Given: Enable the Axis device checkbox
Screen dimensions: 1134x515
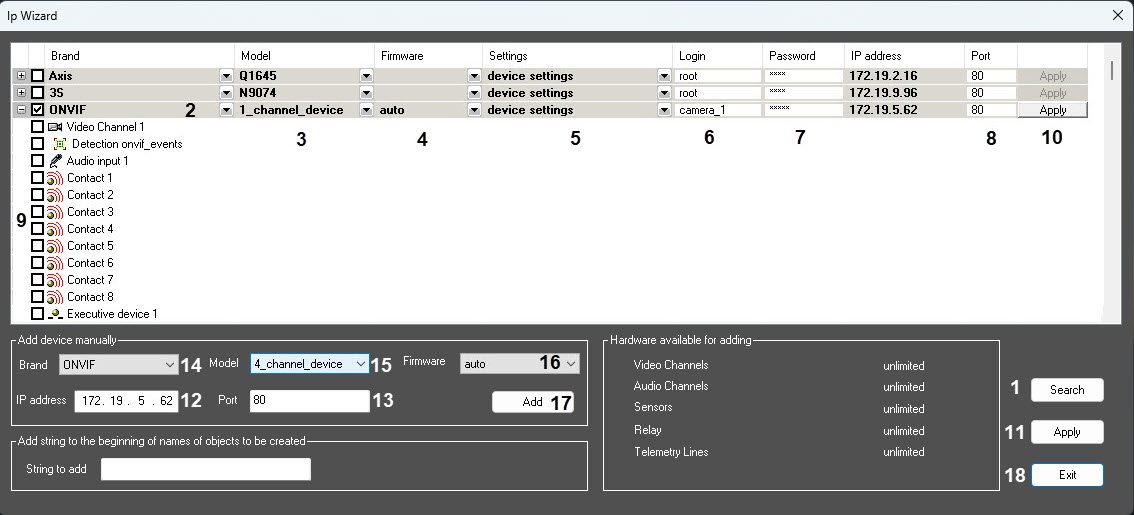Looking at the screenshot, I should (38, 76).
